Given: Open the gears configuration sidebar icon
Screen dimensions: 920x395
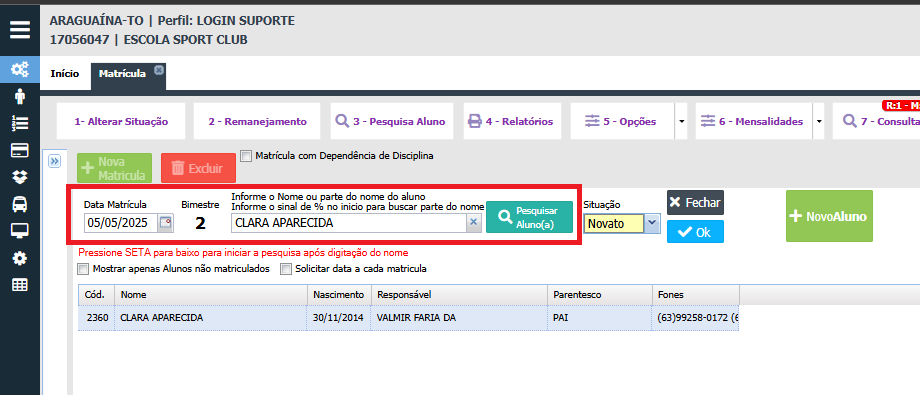Looking at the screenshot, I should point(19,70).
